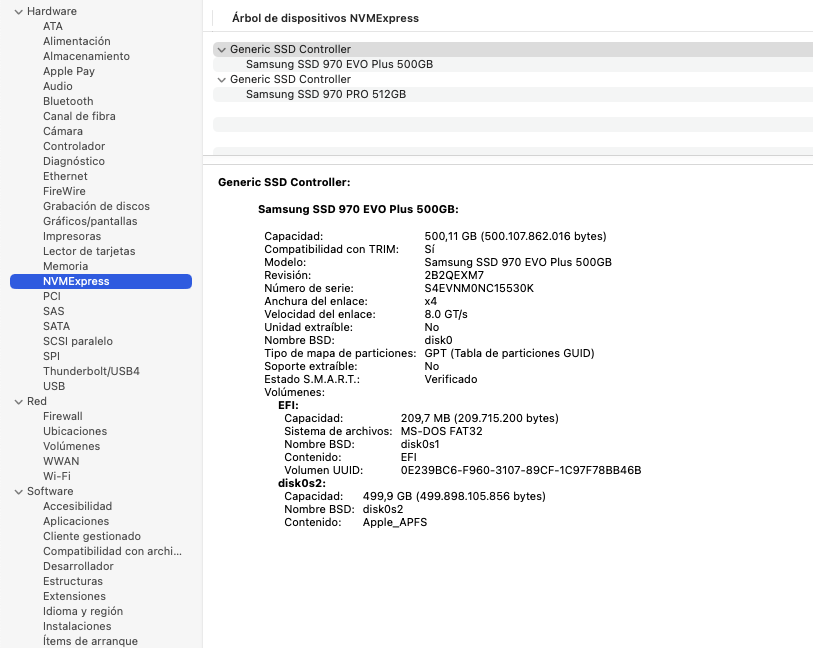Screen dimensions: 813x648
Task: Select Almacenamiento in sidebar
Action: point(86,57)
